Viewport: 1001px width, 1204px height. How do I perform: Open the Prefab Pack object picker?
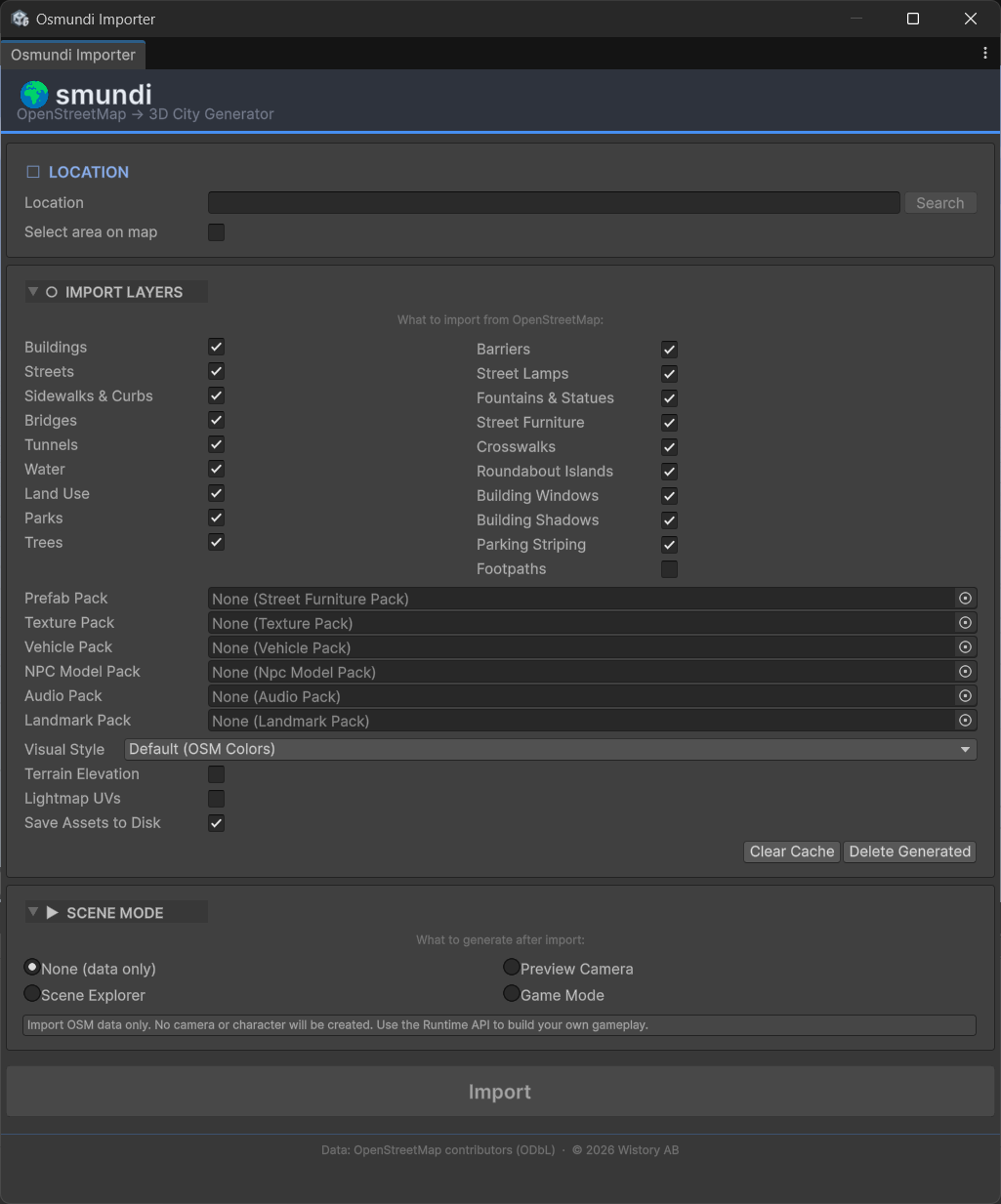click(x=965, y=598)
